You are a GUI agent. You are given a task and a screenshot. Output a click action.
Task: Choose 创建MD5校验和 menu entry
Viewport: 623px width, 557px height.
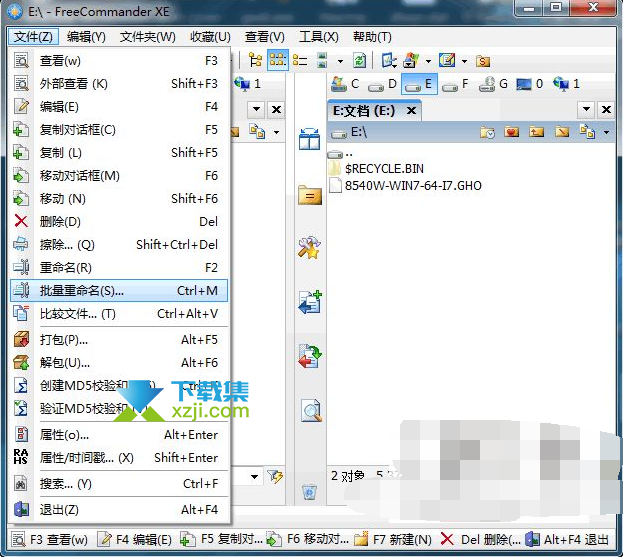point(119,386)
